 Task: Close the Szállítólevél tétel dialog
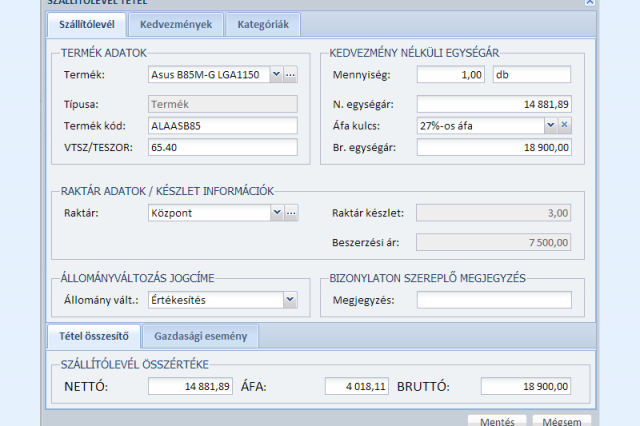(x=589, y=2)
